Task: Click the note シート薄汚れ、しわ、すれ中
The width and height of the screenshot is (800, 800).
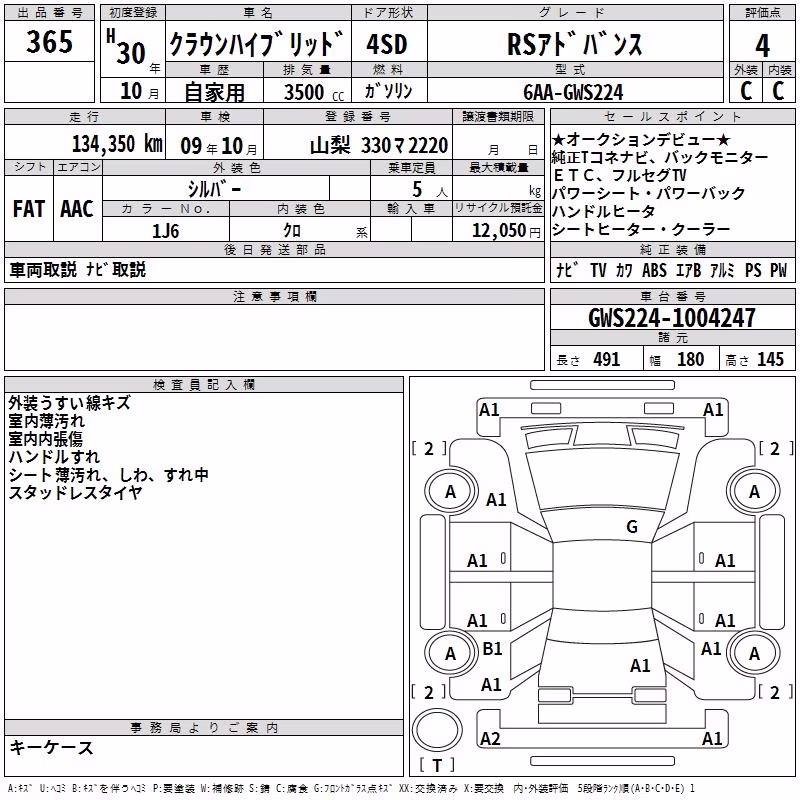Action: point(109,474)
